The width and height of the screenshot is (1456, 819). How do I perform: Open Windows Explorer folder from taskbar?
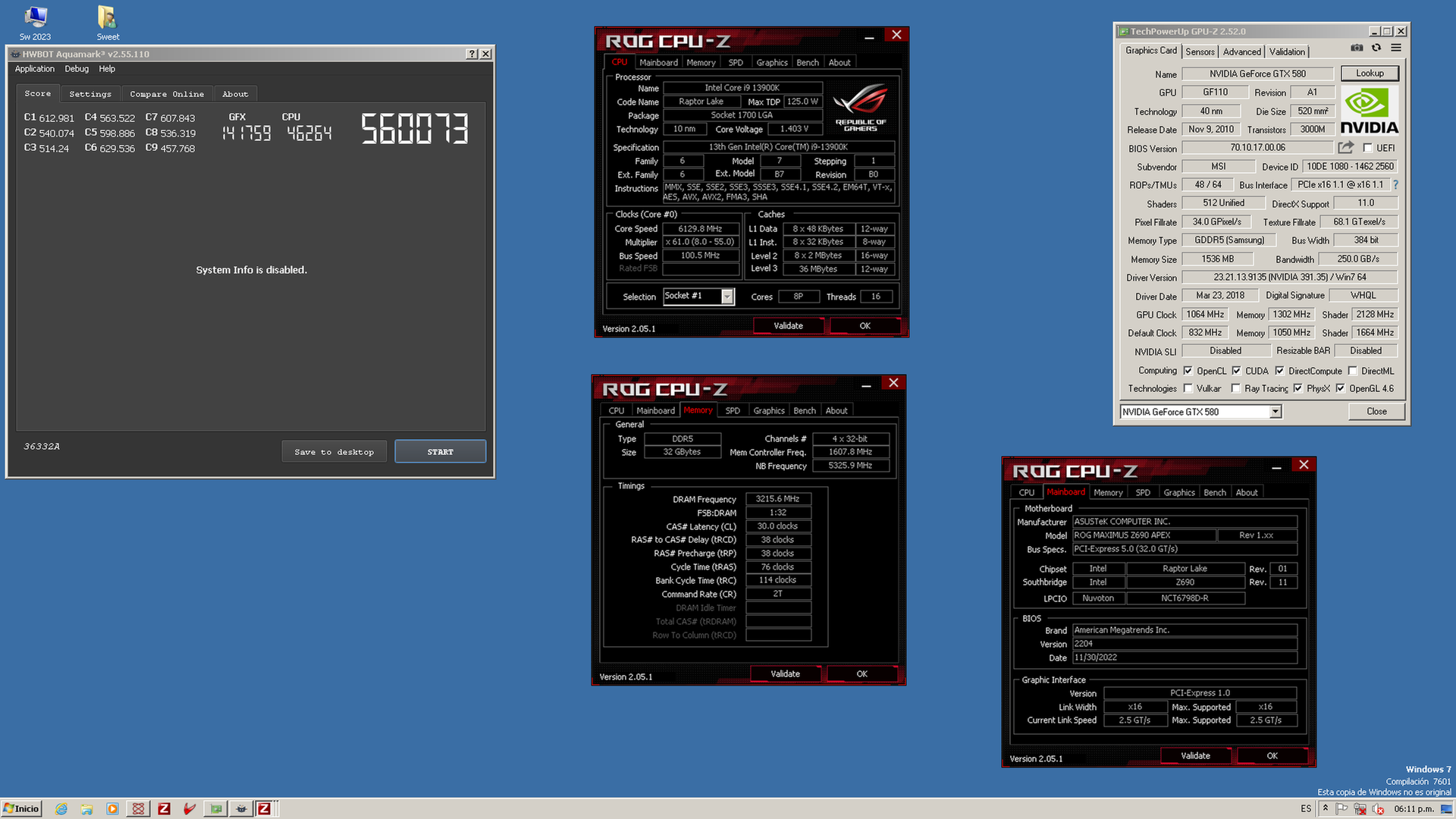86,809
